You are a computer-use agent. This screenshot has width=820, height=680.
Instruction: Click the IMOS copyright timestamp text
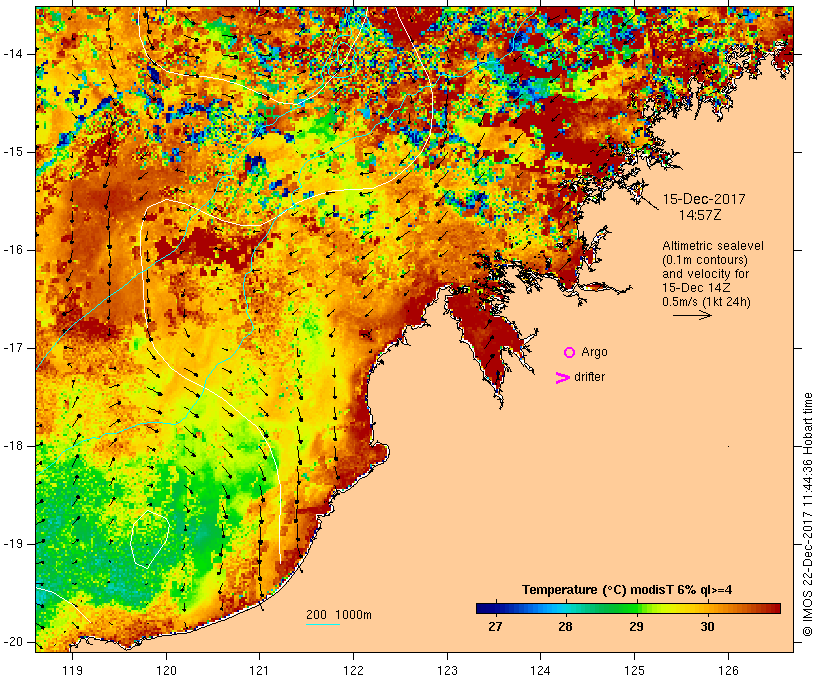tap(808, 515)
